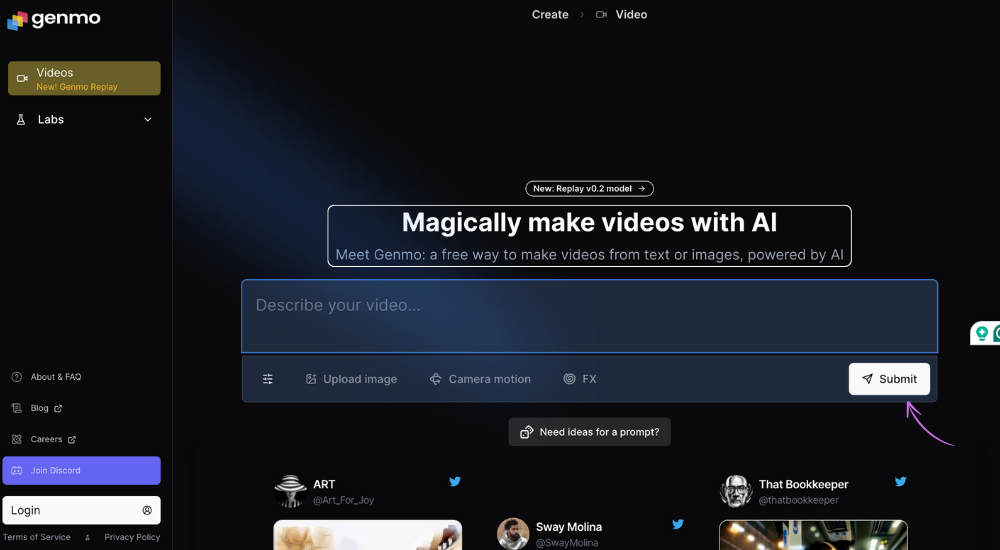Image resolution: width=1000 pixels, height=550 pixels.
Task: Click the Video breadcrumb
Action: click(631, 15)
